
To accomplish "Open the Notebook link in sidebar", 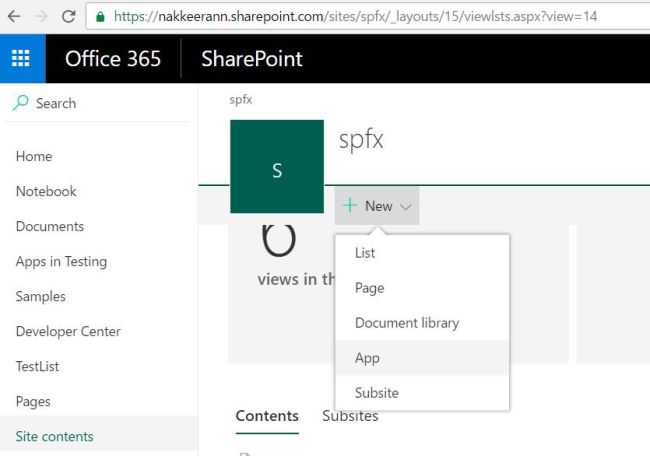I will [46, 191].
